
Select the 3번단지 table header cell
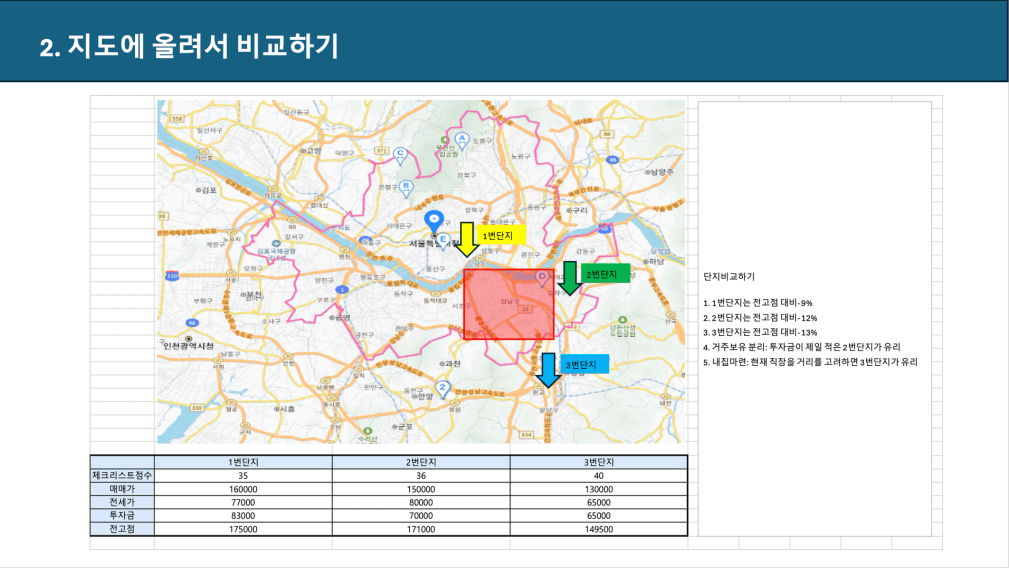(x=598, y=462)
